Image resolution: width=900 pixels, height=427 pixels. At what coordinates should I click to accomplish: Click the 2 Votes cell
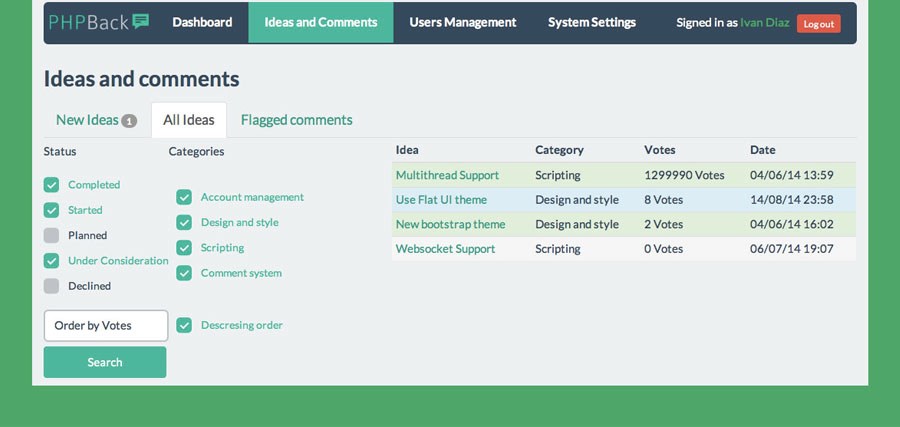[664, 224]
